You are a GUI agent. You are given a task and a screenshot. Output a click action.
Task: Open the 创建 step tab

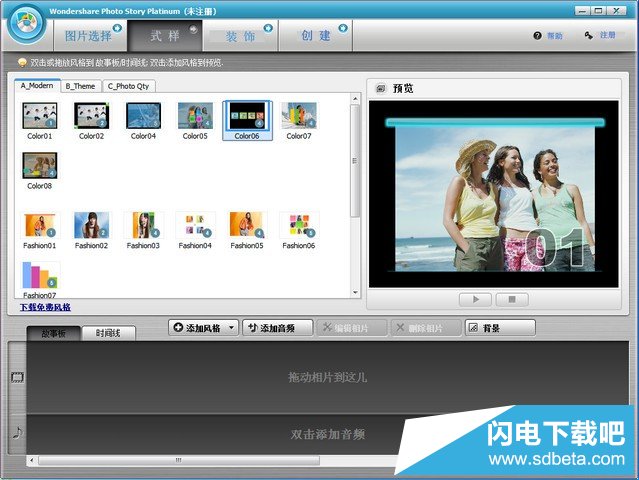click(316, 36)
